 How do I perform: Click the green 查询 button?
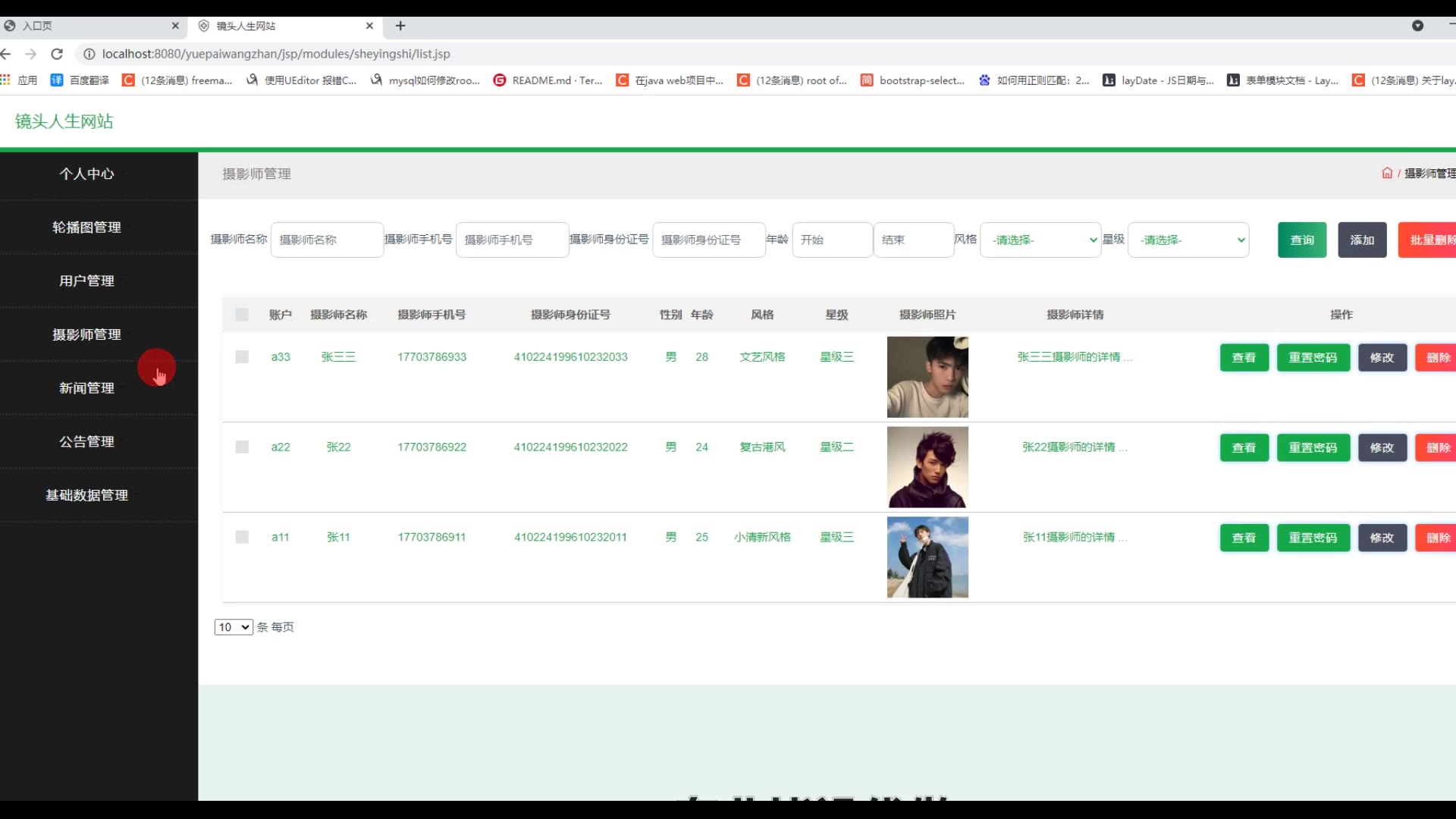pos(1302,240)
